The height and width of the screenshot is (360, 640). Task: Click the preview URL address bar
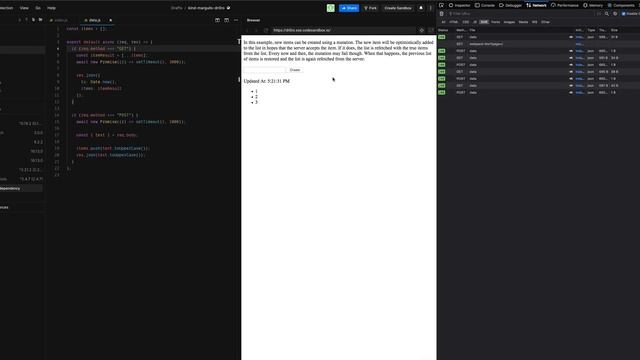[343, 30]
